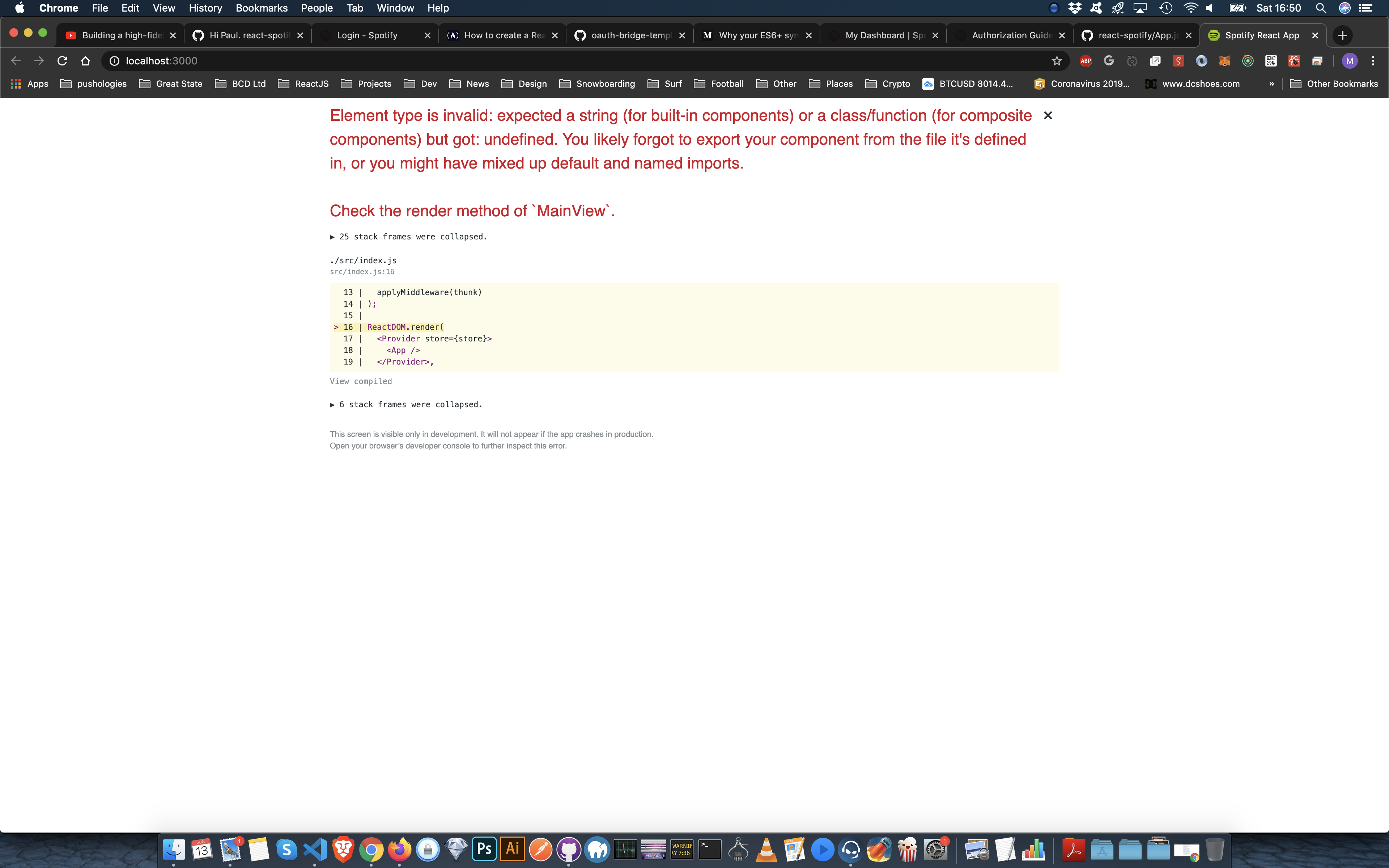Navigate back with the back arrow

15,60
